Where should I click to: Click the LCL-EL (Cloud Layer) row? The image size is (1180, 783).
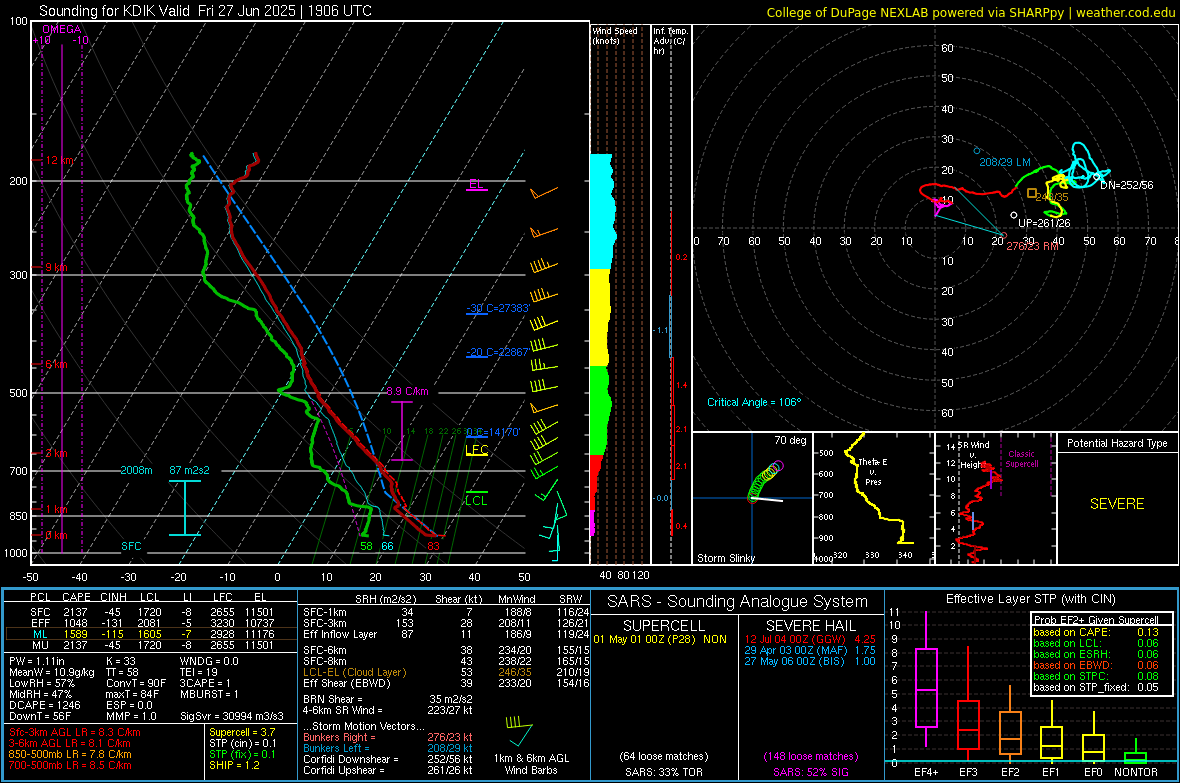tap(446, 672)
